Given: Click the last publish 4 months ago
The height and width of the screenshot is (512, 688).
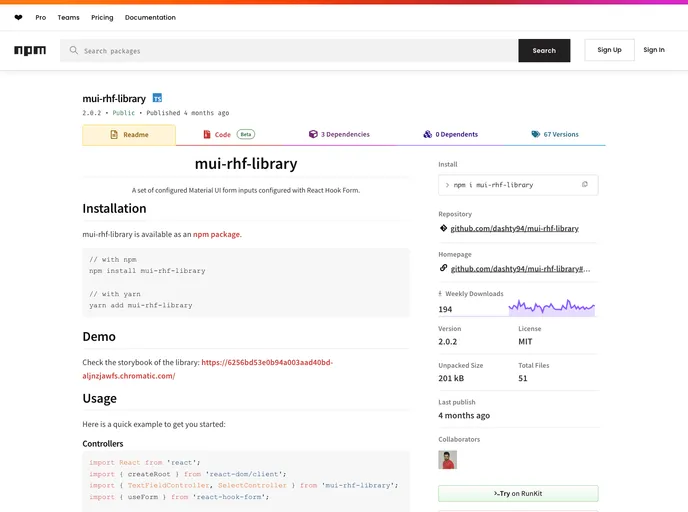Looking at the screenshot, I should pyautogui.click(x=464, y=415).
